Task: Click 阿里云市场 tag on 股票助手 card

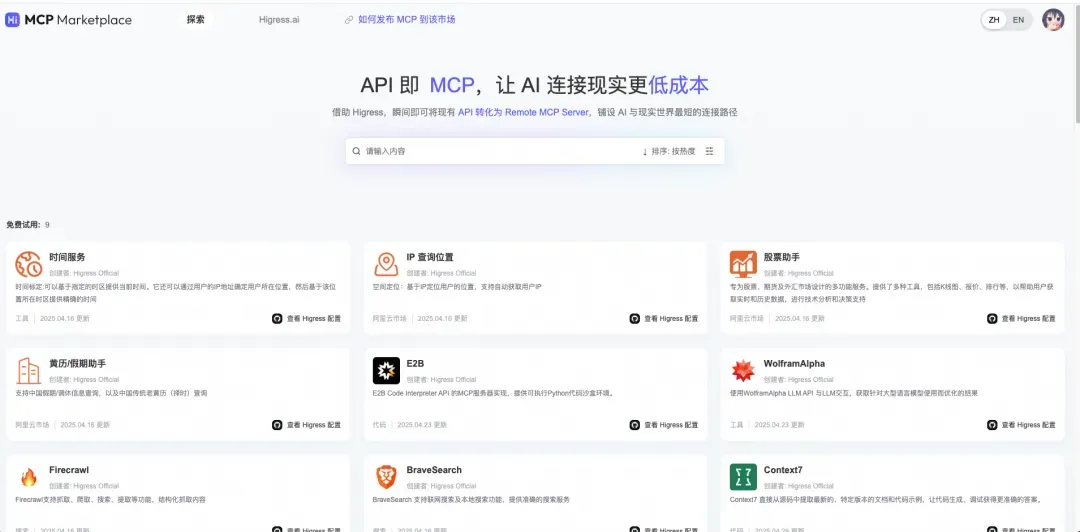Action: (x=747, y=319)
